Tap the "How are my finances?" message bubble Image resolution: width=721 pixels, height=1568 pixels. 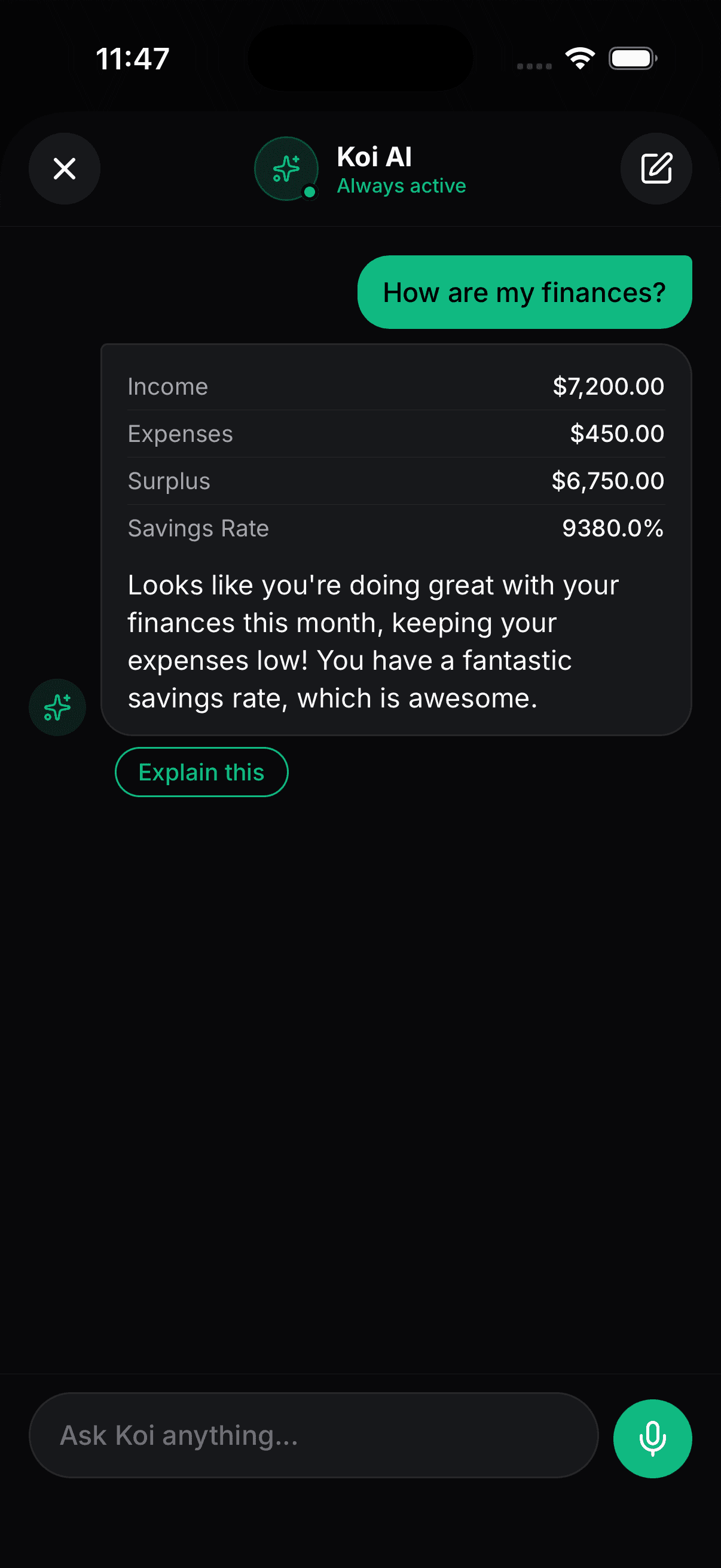pyautogui.click(x=524, y=292)
